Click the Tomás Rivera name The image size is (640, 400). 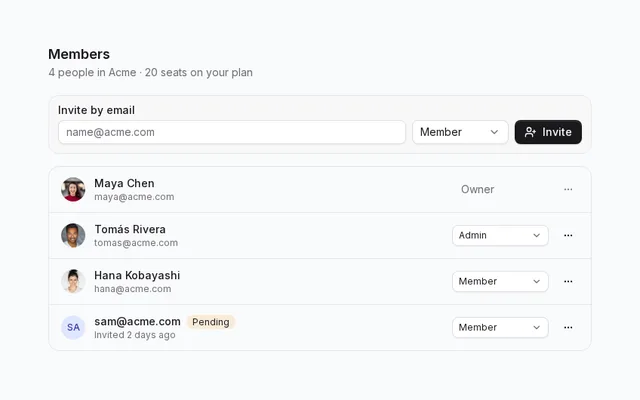point(130,229)
